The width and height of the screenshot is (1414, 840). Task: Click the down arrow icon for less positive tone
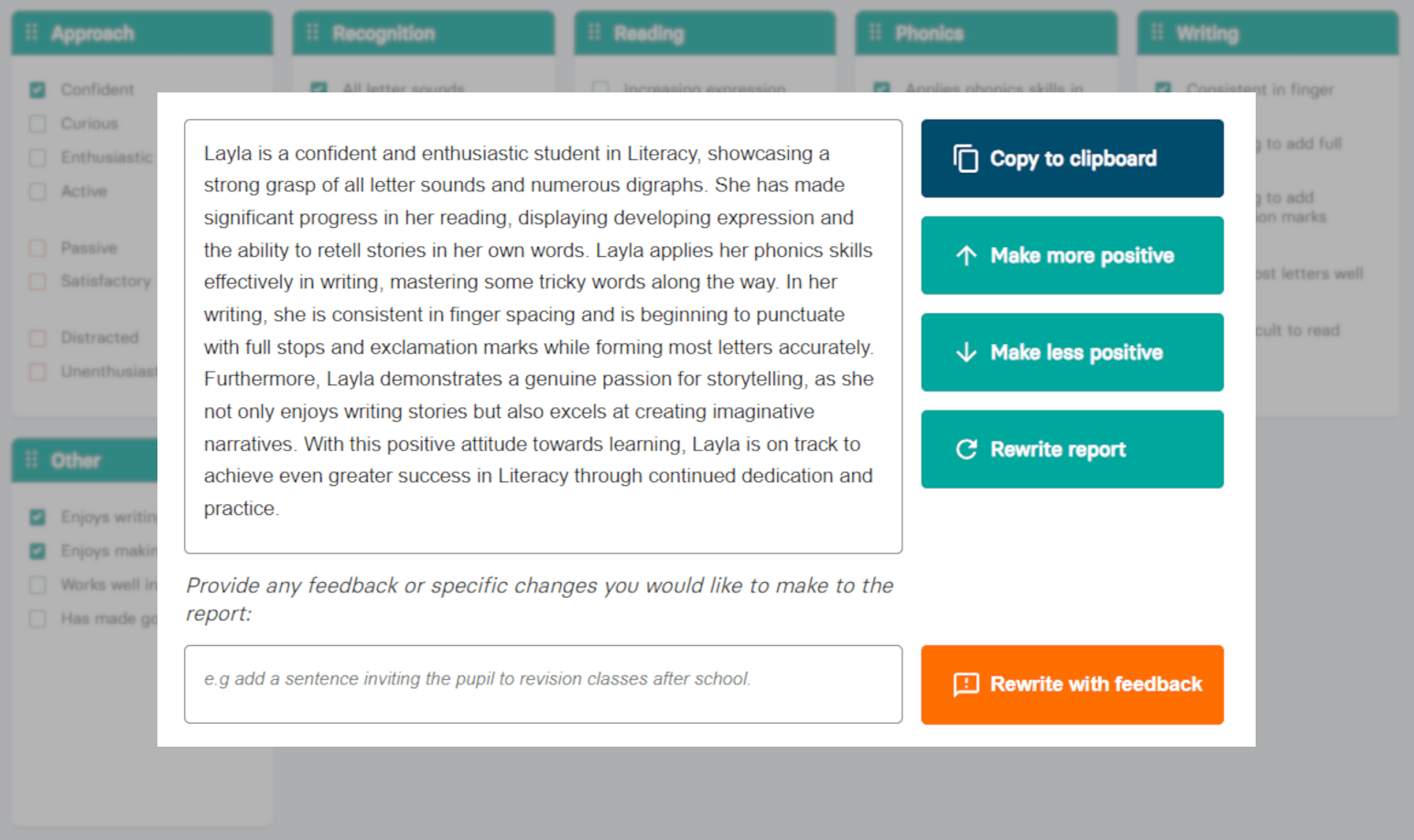click(x=965, y=352)
